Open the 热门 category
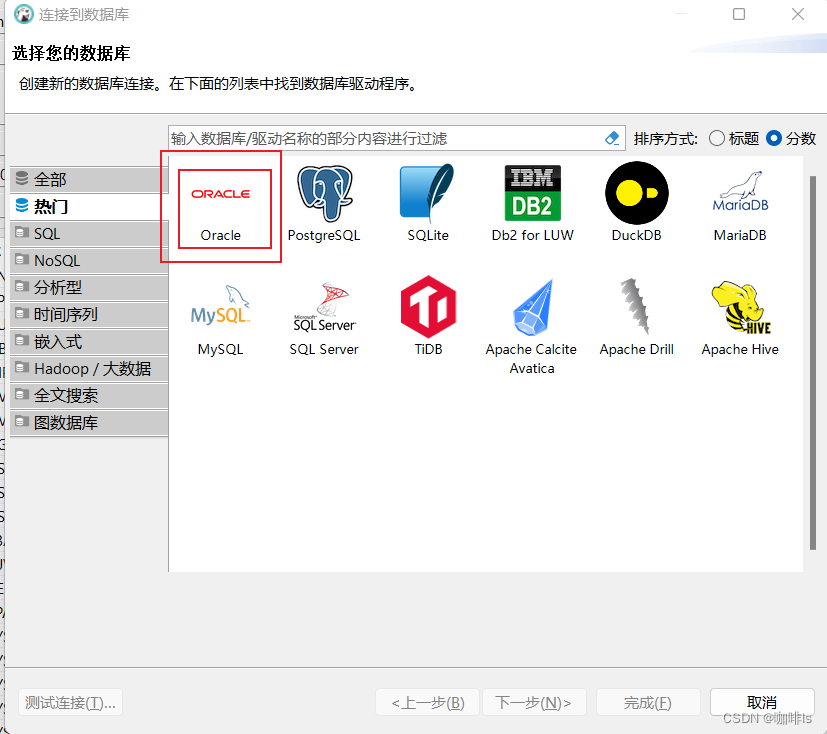Screen dimensions: 827x734 coord(89,206)
